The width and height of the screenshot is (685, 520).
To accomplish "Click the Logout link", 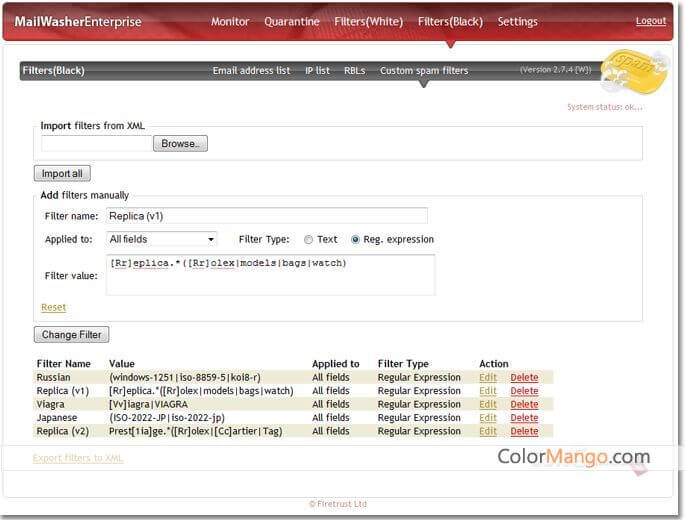I will point(650,21).
